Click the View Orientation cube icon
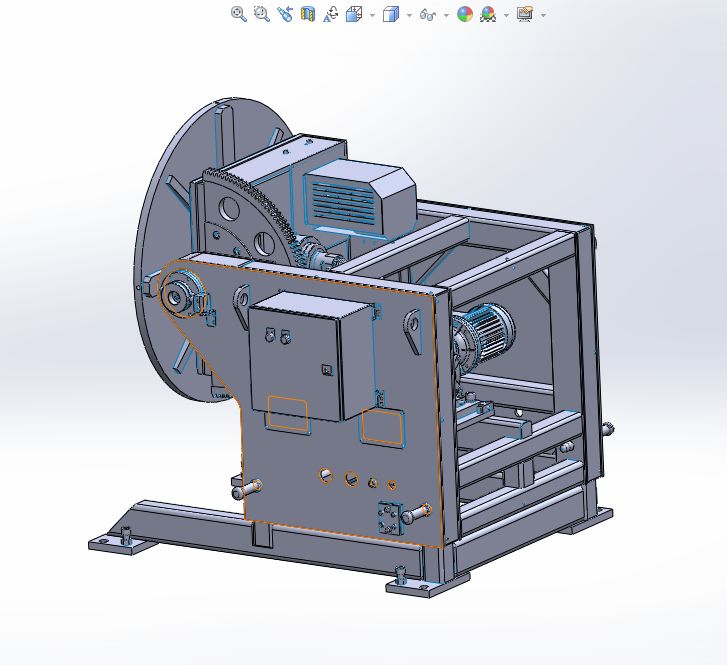Viewport: 727px width, 665px height. click(x=354, y=14)
